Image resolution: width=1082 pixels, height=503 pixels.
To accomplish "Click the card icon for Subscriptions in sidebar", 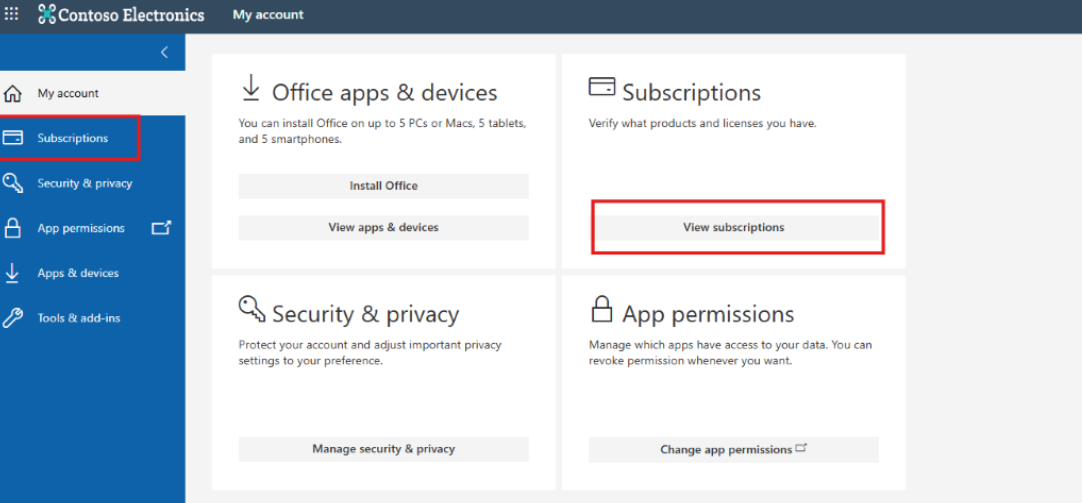I will coord(12,138).
